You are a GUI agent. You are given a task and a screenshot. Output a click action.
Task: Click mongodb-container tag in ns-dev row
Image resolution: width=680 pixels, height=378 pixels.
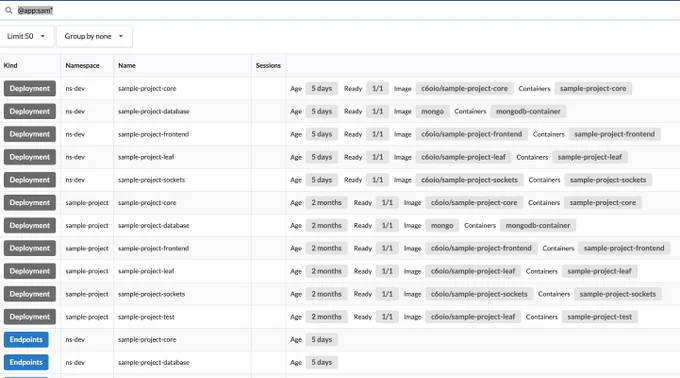tap(528, 111)
